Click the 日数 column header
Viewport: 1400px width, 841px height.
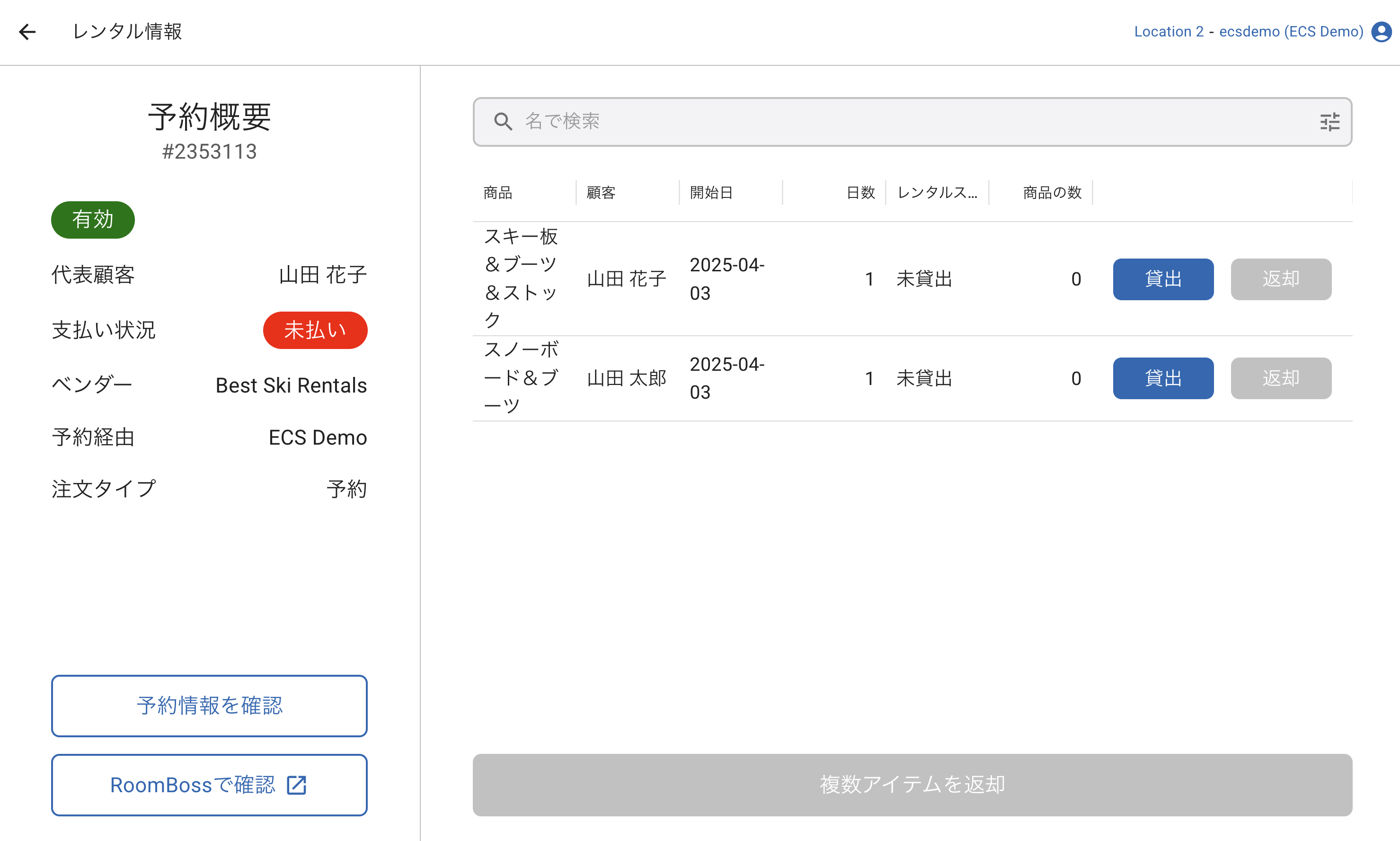point(860,193)
